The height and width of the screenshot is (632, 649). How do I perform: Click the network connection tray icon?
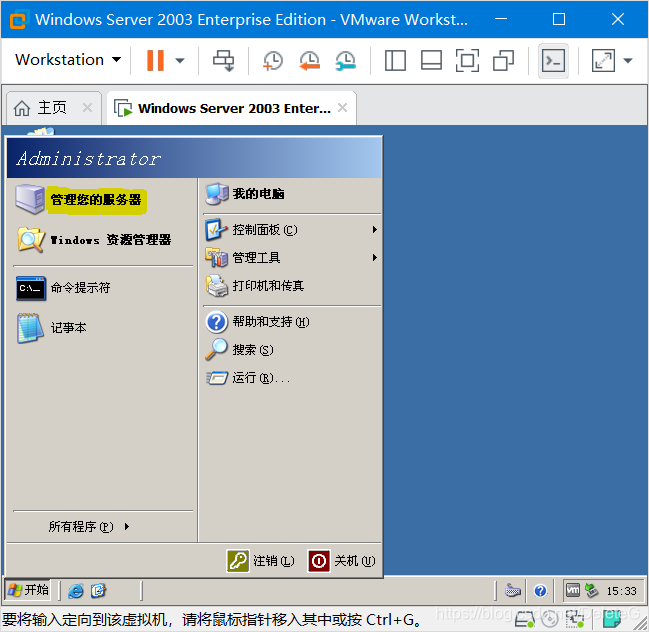tap(591, 591)
